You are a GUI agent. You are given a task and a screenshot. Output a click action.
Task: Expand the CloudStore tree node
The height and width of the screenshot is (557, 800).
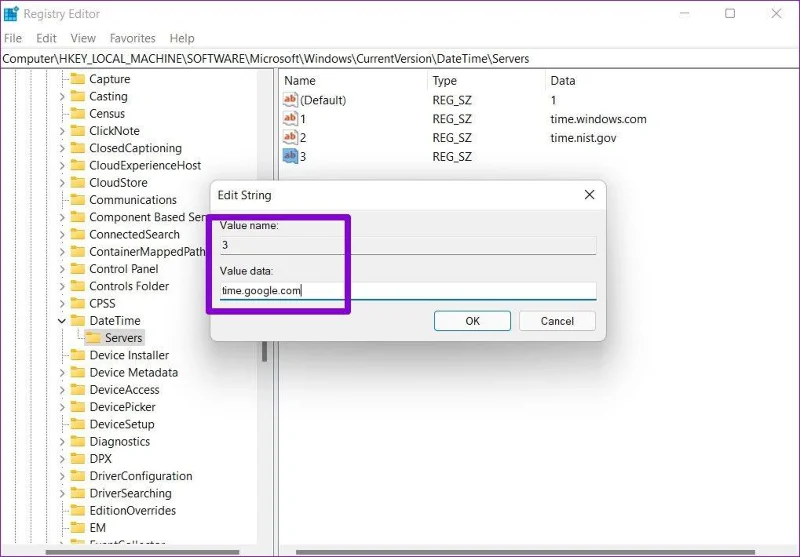(x=62, y=183)
